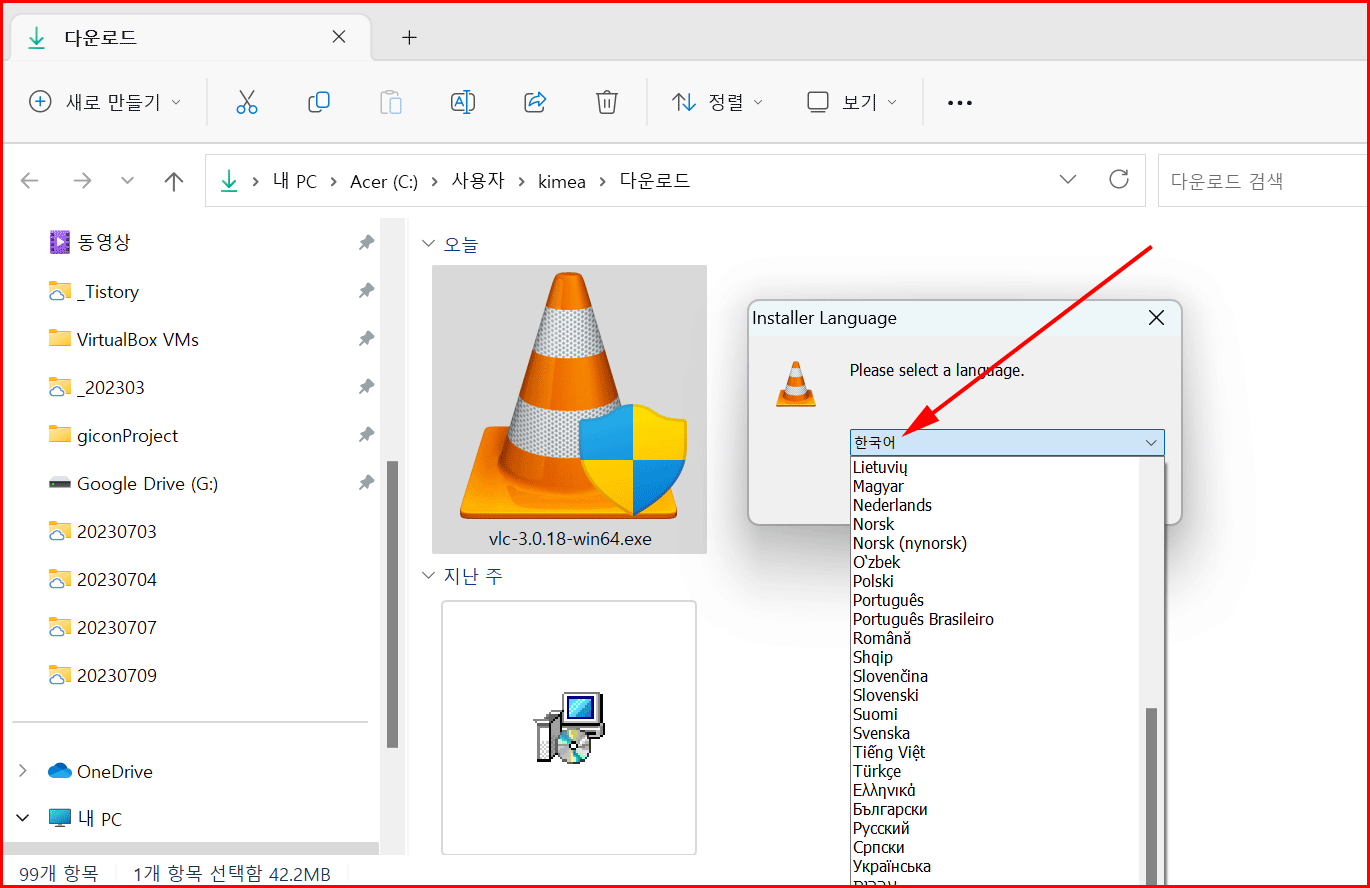The image size is (1370, 888).
Task: Refresh the Downloads folder view
Action: tap(1119, 180)
